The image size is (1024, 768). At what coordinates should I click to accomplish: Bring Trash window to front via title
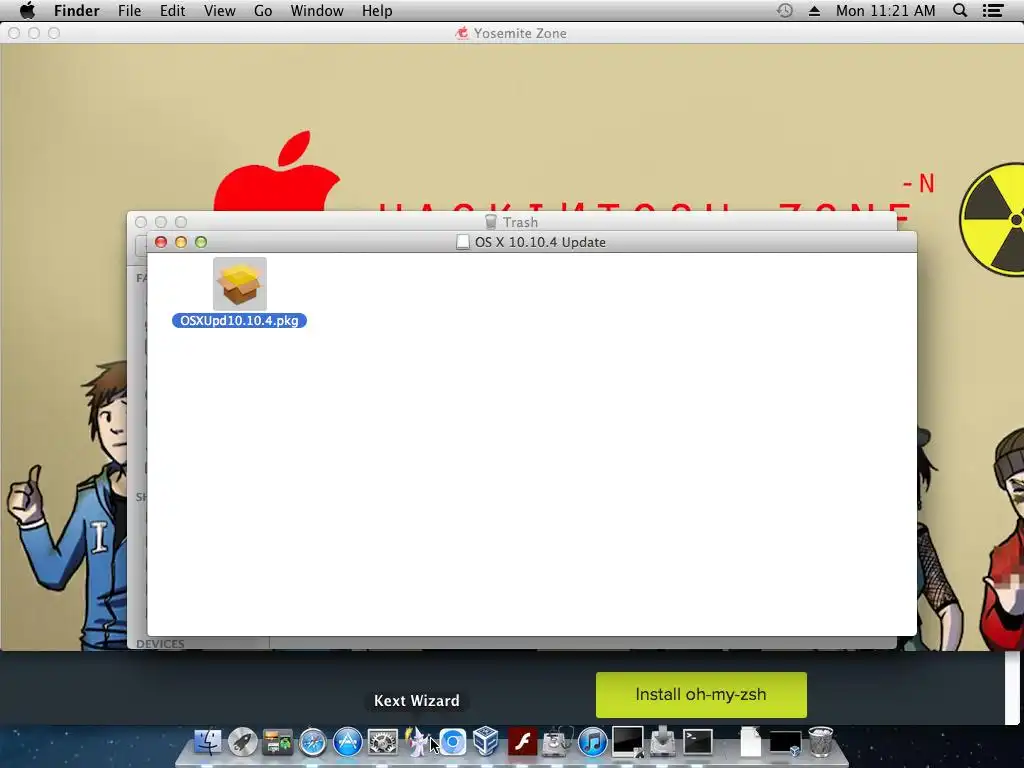click(x=520, y=222)
